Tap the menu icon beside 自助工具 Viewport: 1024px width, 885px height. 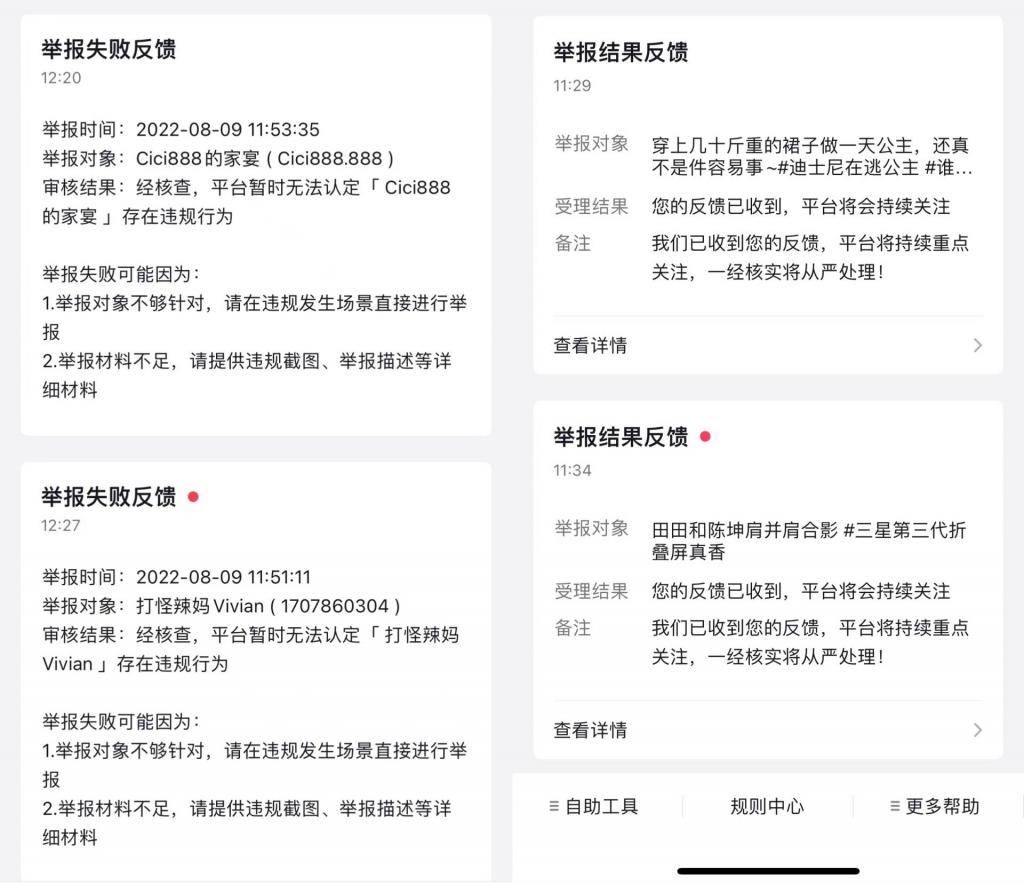553,806
